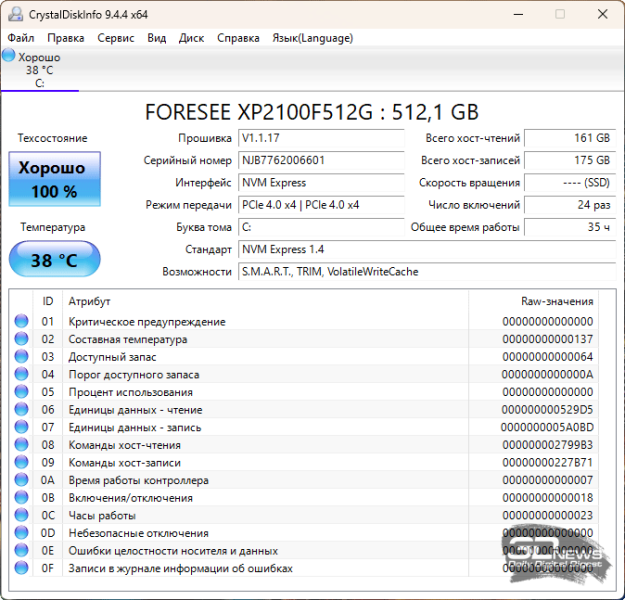Click the 38 °C temperature button
Screen dimensions: 625x600
coord(54,261)
